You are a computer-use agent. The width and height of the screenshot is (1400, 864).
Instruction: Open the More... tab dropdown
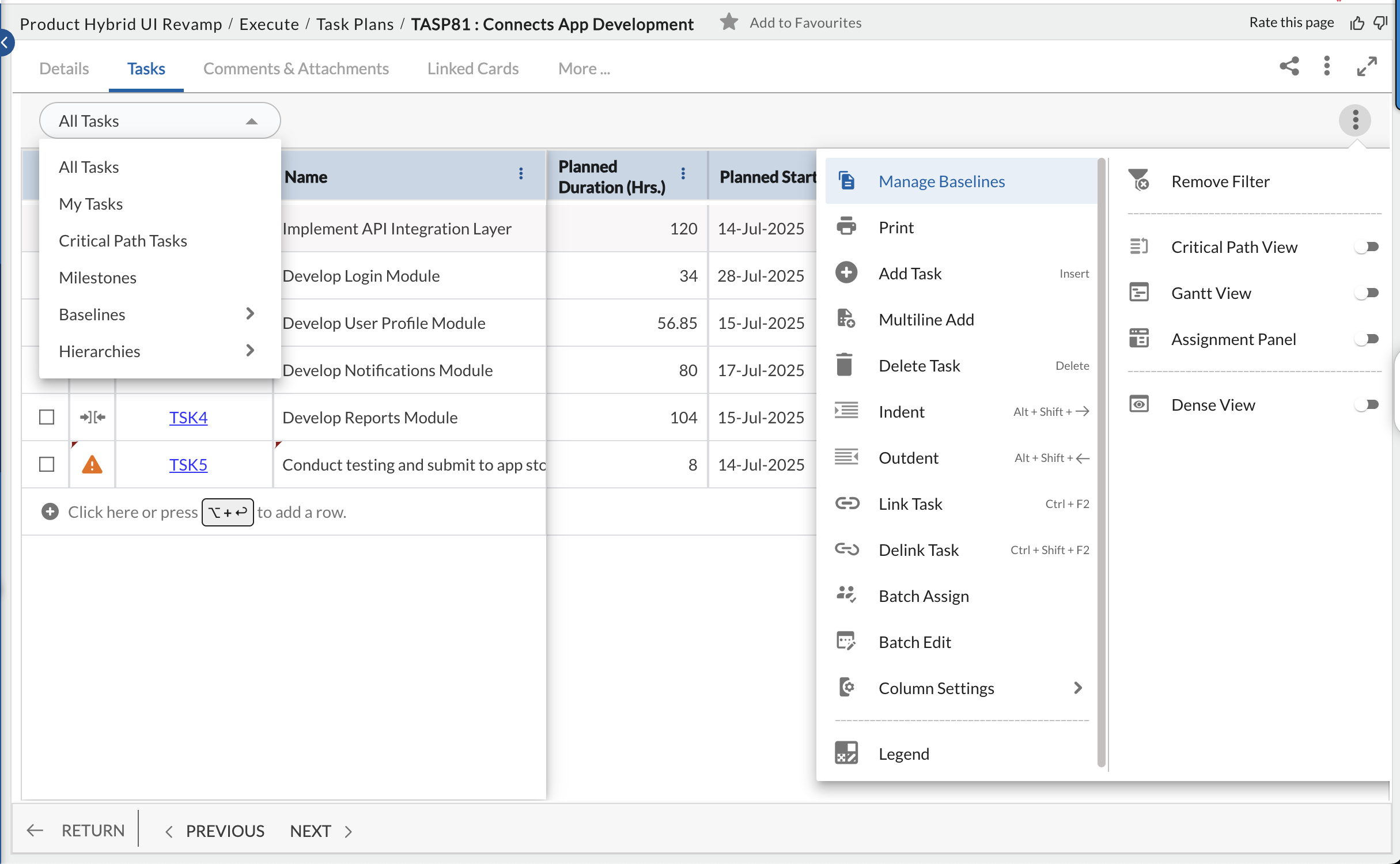[x=584, y=69]
